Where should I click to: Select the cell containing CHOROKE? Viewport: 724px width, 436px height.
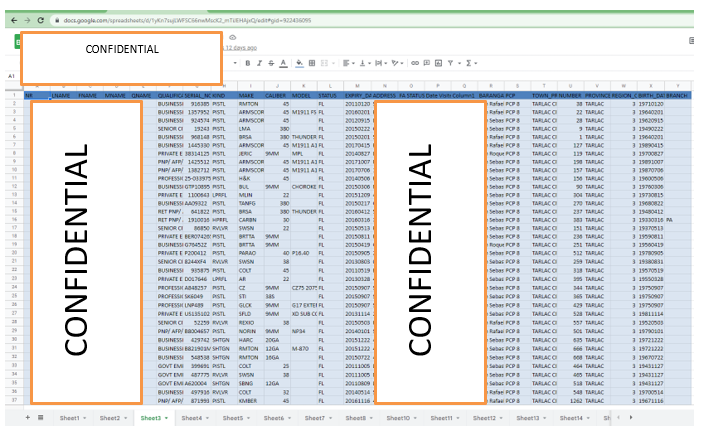(x=304, y=187)
